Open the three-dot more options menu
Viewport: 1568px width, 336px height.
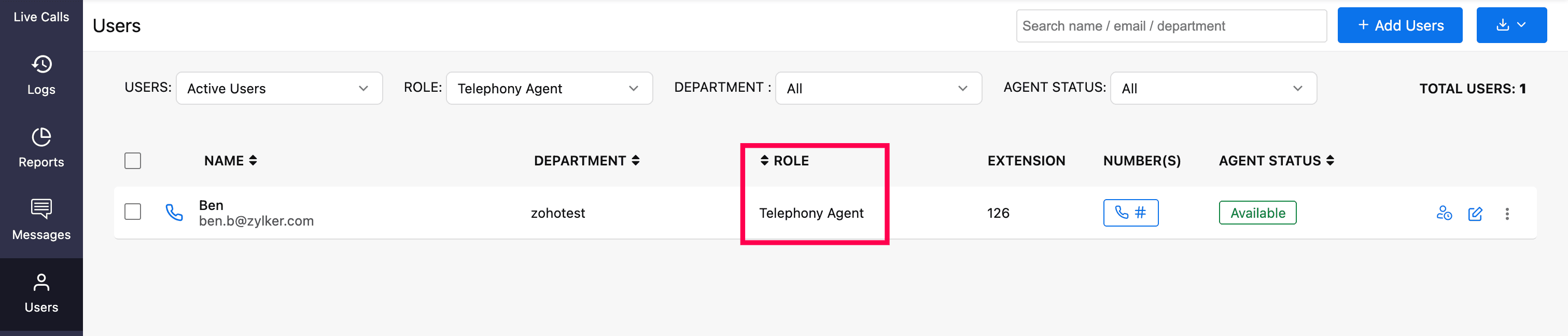tap(1507, 214)
